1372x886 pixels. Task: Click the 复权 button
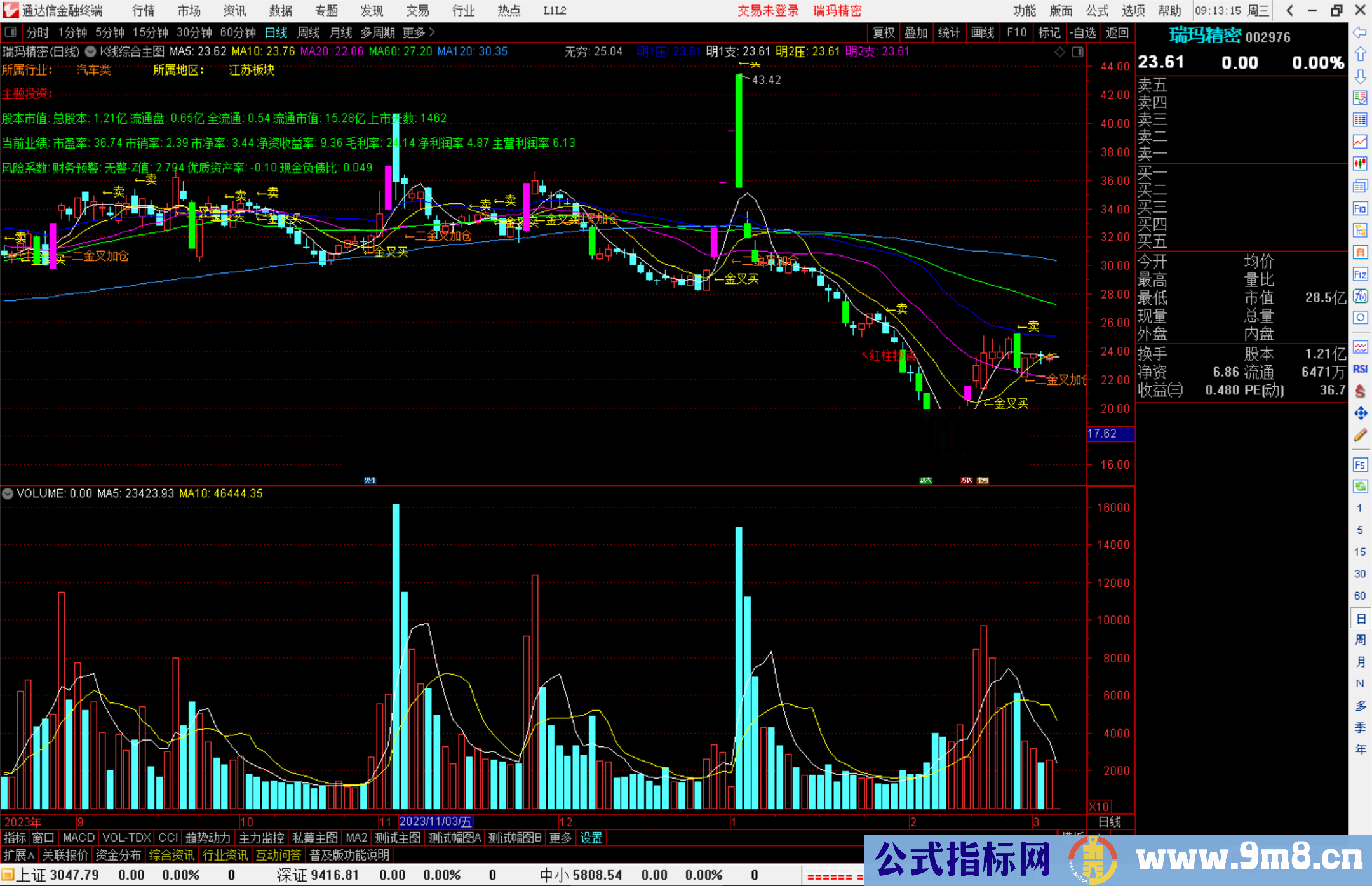884,32
